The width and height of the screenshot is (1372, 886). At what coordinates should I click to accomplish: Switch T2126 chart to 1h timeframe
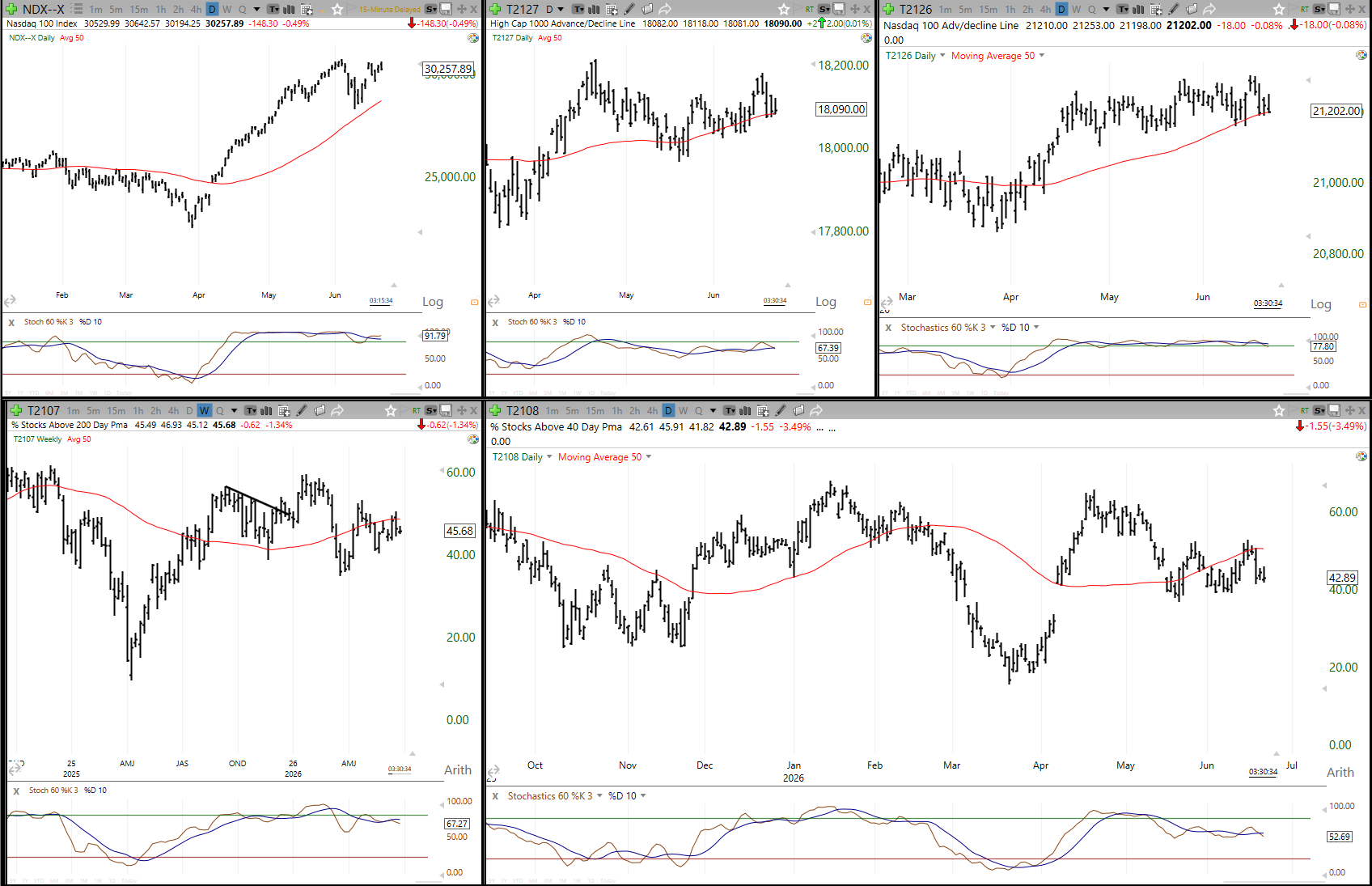click(1010, 9)
